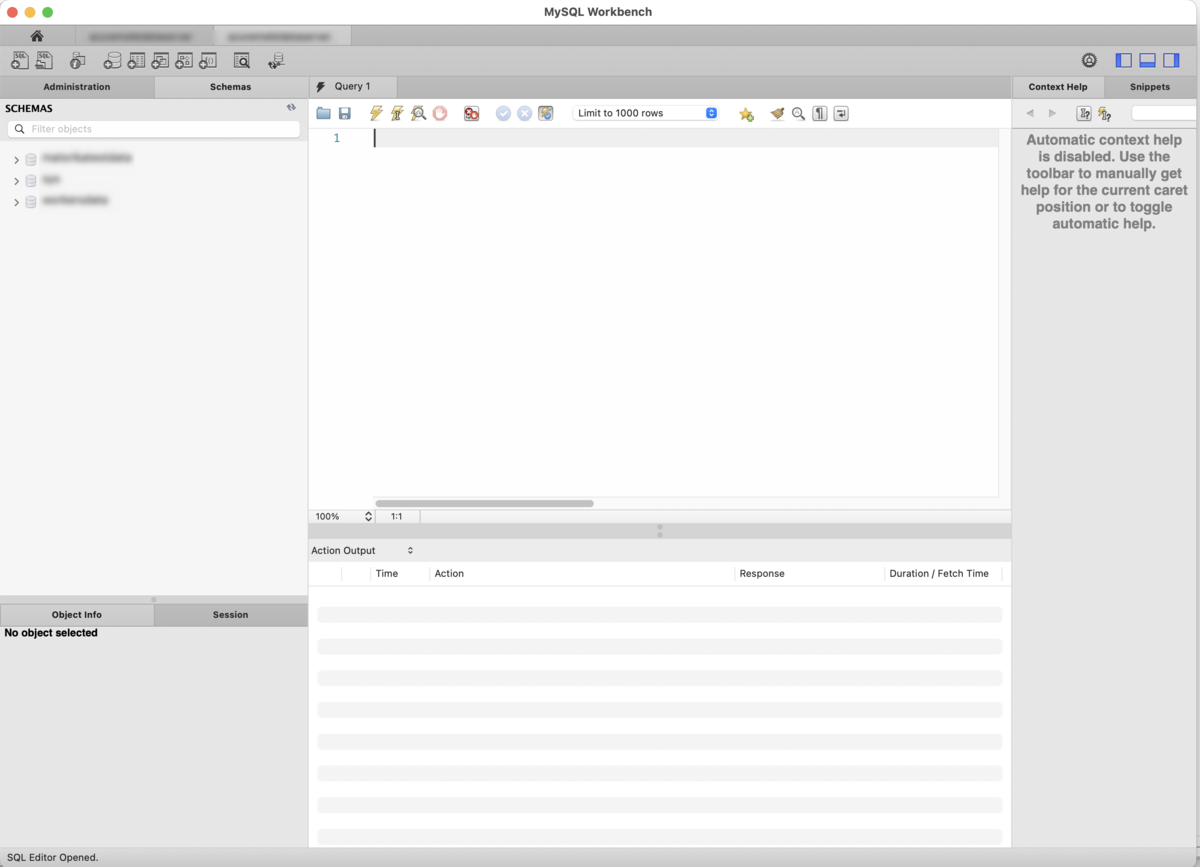Open the Home screen tab
1200x867 pixels.
click(37, 36)
